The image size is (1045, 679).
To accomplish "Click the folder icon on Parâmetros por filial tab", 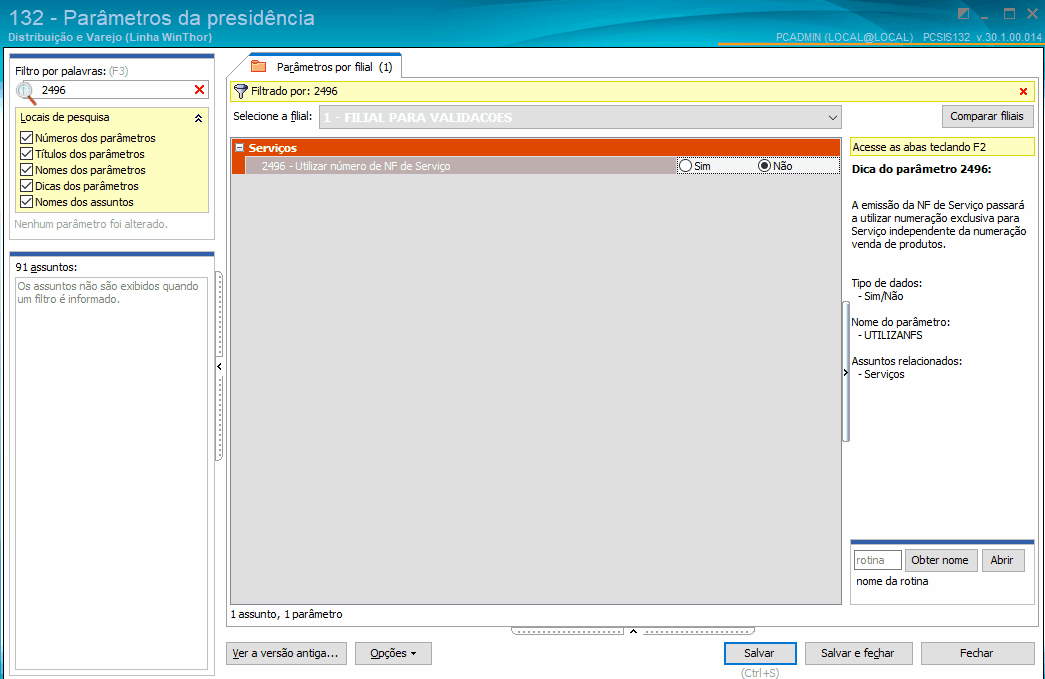I will point(259,66).
